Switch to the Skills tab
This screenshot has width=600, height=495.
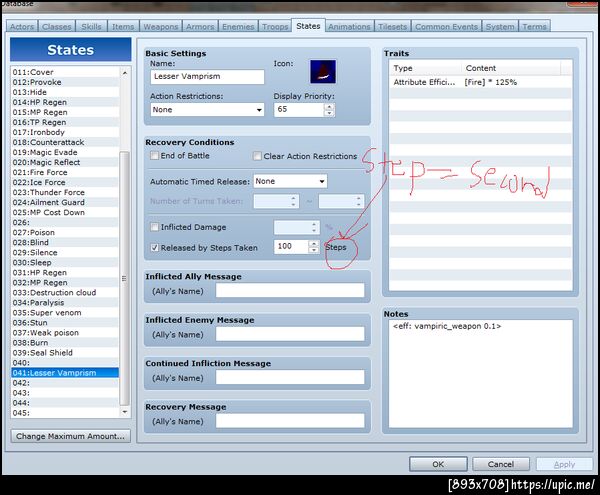click(91, 26)
